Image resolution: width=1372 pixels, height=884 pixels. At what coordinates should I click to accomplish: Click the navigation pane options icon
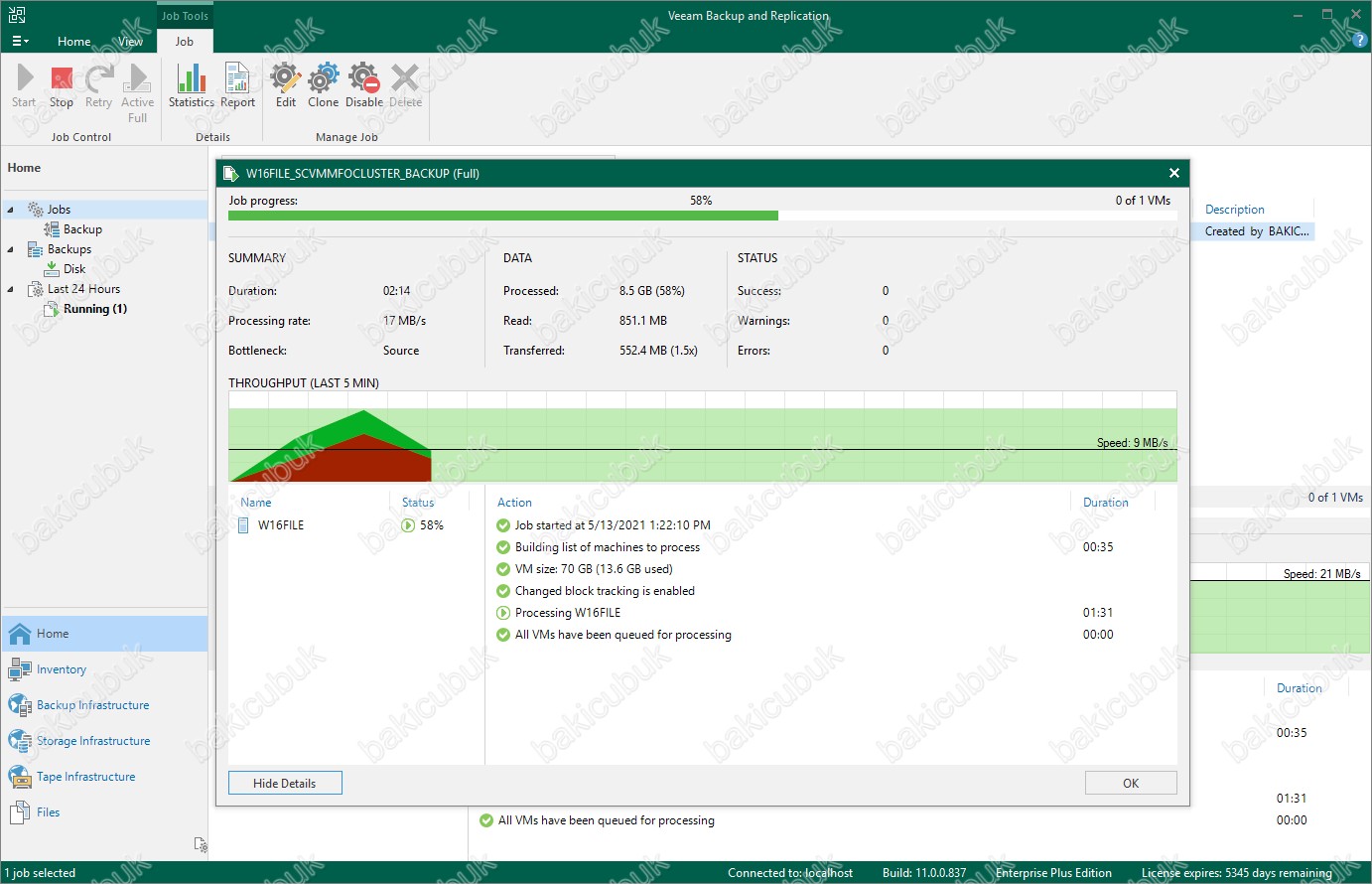click(x=201, y=845)
